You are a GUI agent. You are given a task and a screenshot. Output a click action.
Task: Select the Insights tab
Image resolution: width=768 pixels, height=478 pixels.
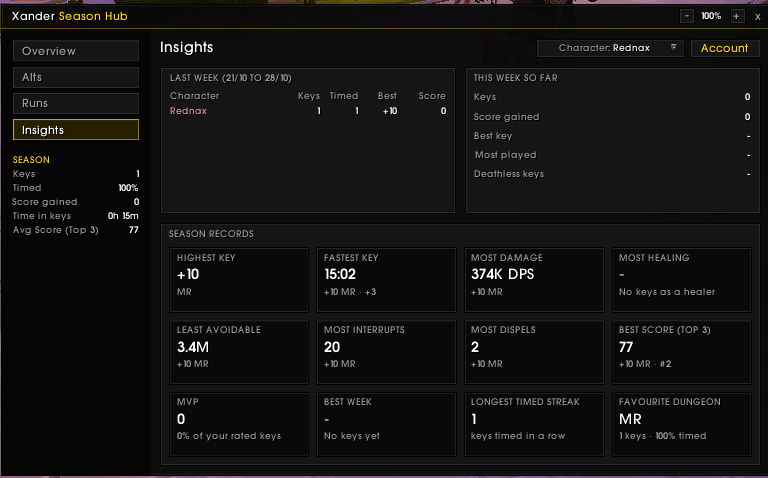76,130
